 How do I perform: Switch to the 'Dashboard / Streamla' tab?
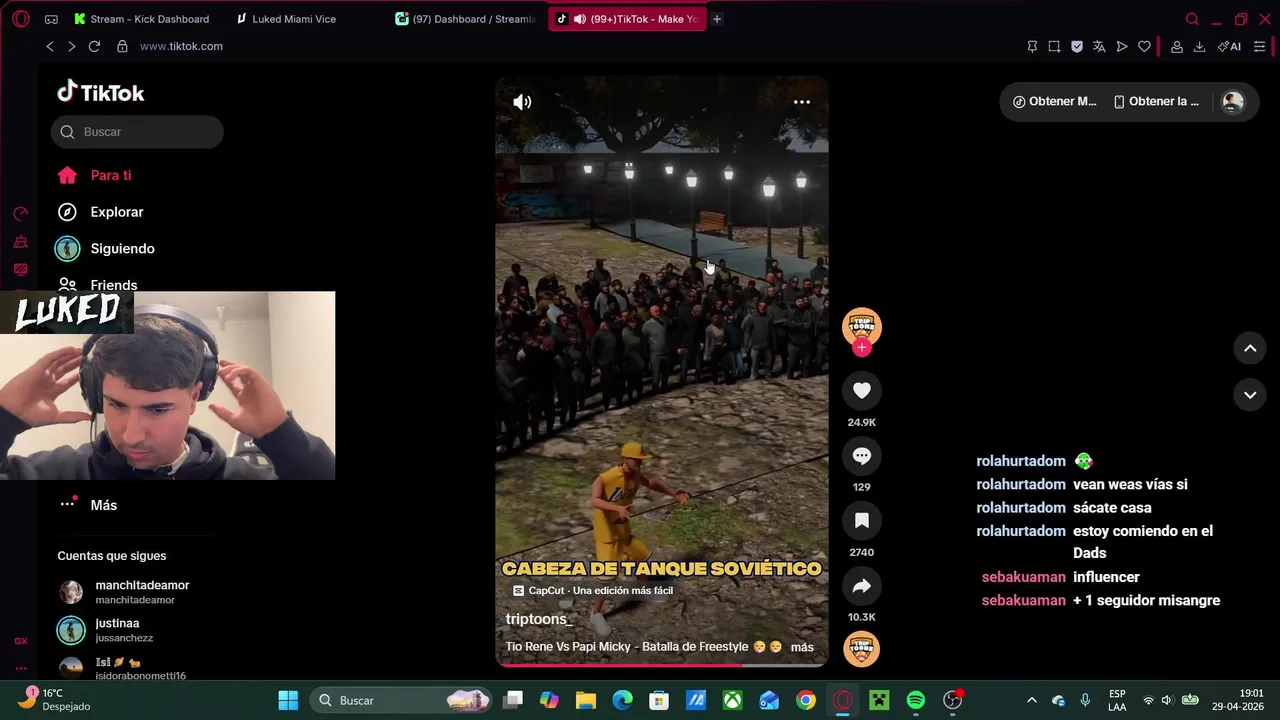[x=466, y=19]
